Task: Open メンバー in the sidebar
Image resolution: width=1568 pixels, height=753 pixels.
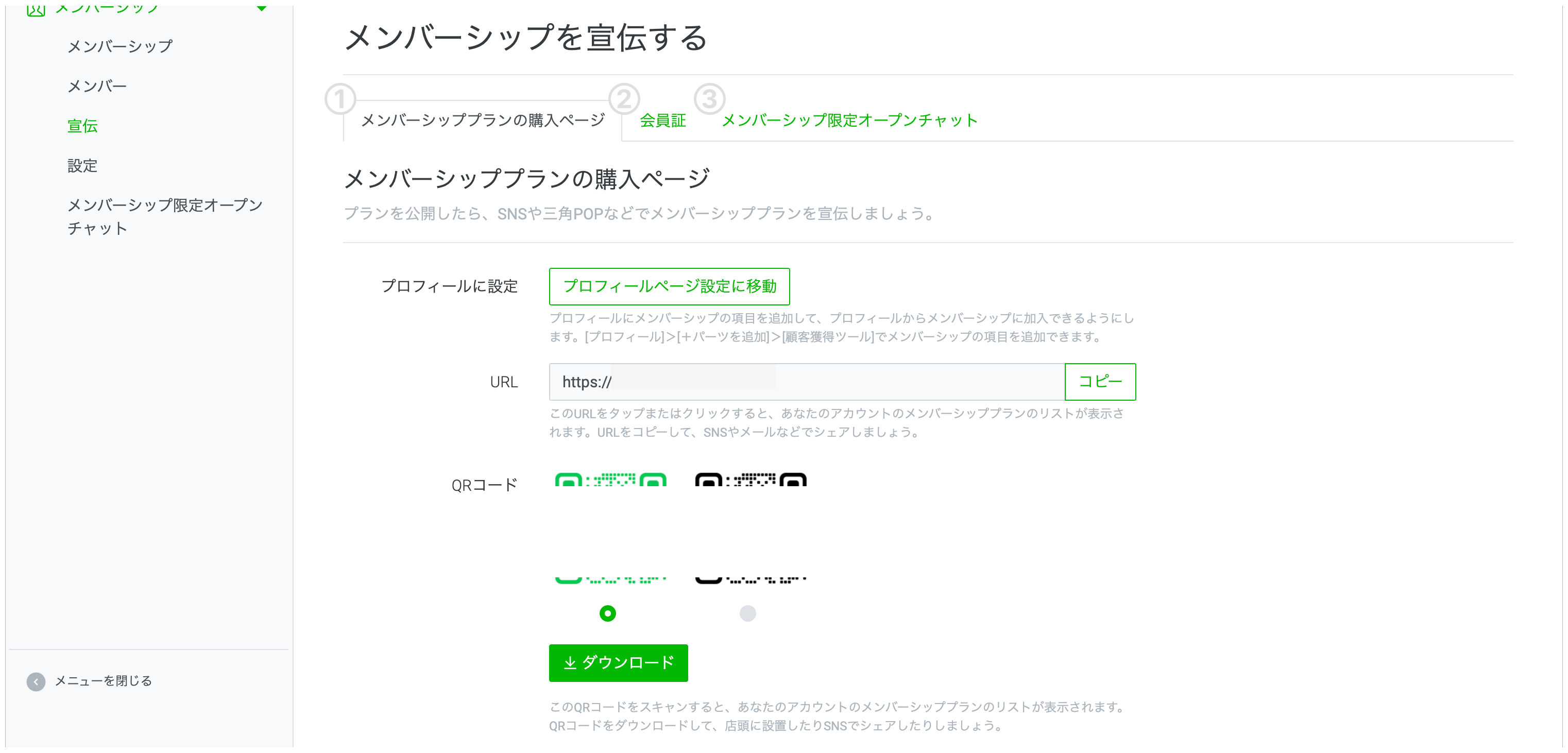Action: coord(97,87)
